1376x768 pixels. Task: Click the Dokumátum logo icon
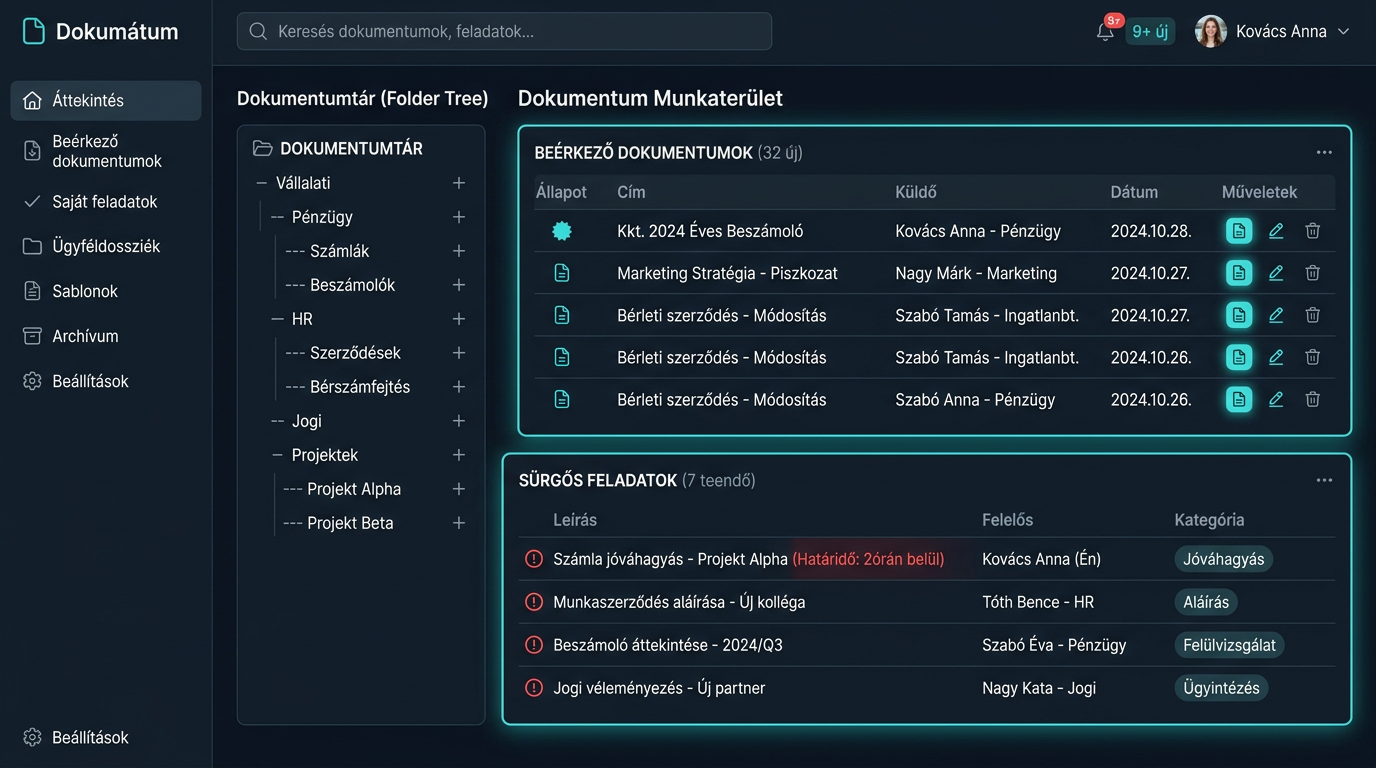34,31
